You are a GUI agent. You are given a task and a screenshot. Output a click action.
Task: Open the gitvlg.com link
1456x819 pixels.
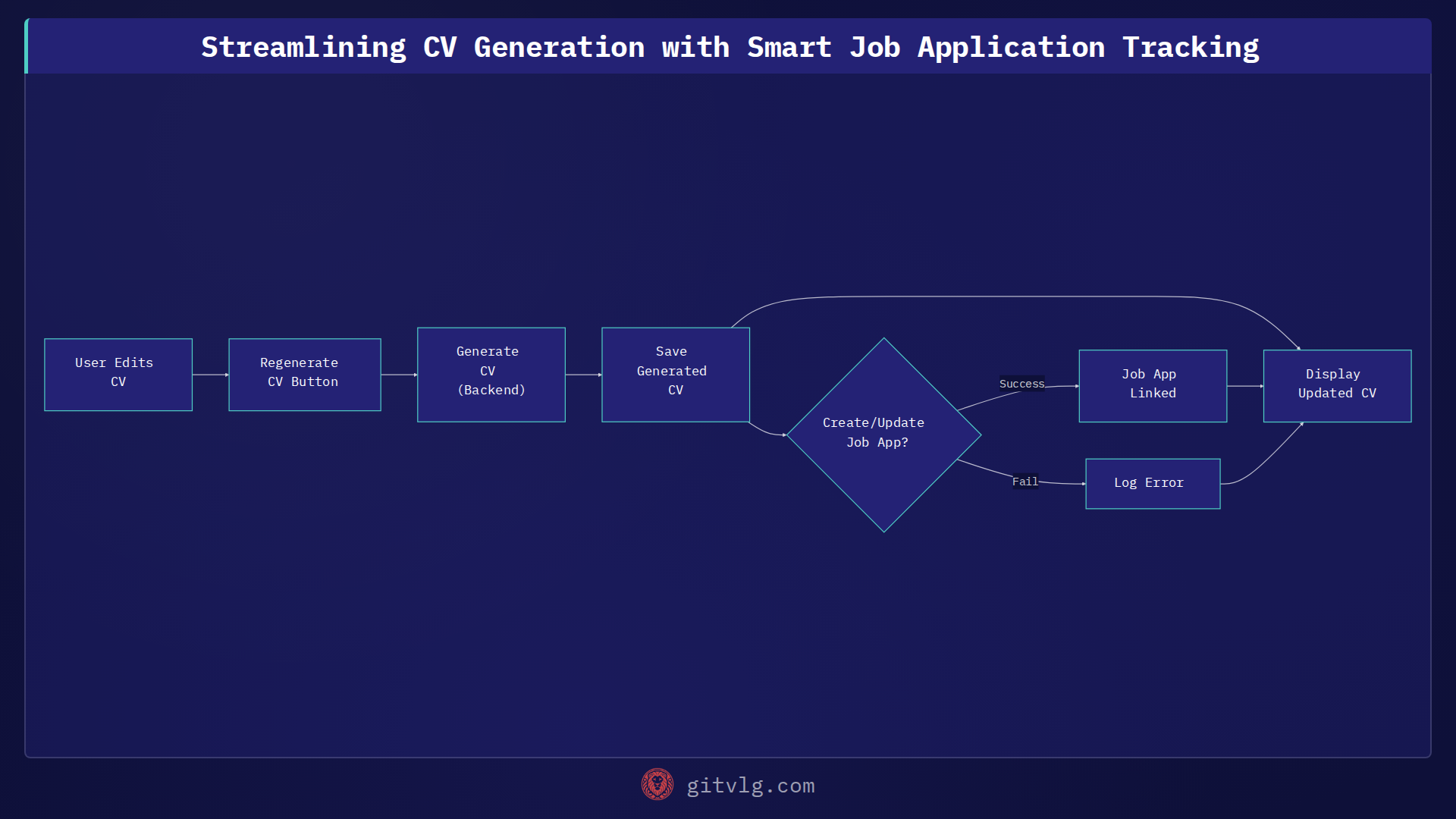(750, 786)
